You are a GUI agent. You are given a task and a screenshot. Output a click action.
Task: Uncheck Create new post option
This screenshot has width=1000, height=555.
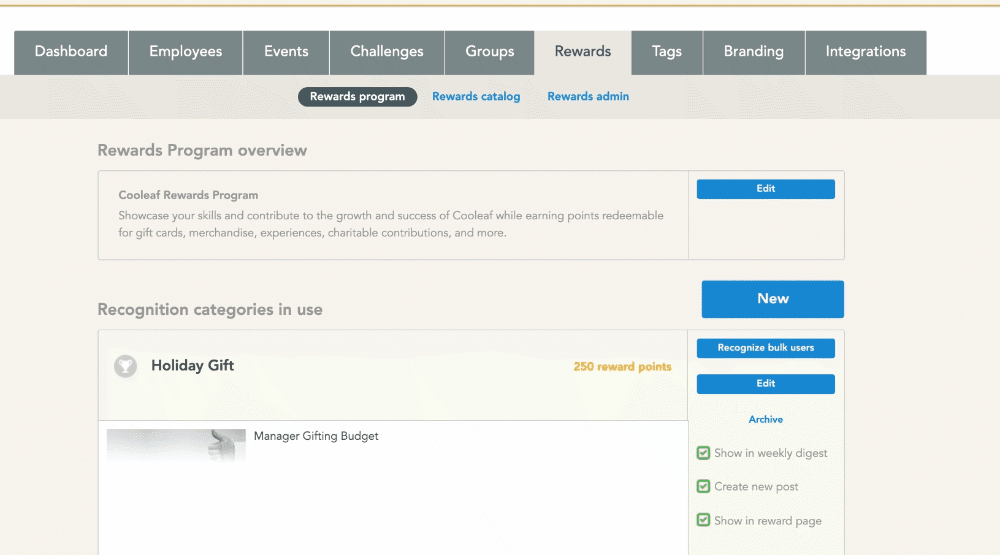(x=703, y=486)
